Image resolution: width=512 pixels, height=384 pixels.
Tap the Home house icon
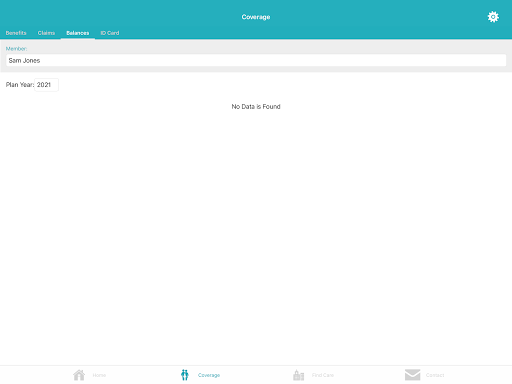tap(79, 375)
